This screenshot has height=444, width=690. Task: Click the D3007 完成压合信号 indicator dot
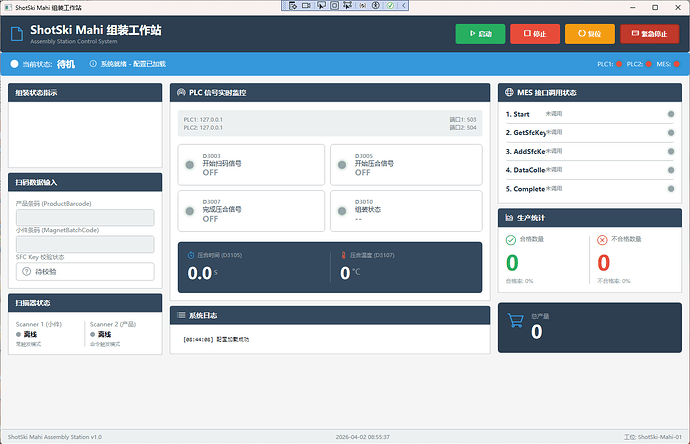pyautogui.click(x=190, y=211)
